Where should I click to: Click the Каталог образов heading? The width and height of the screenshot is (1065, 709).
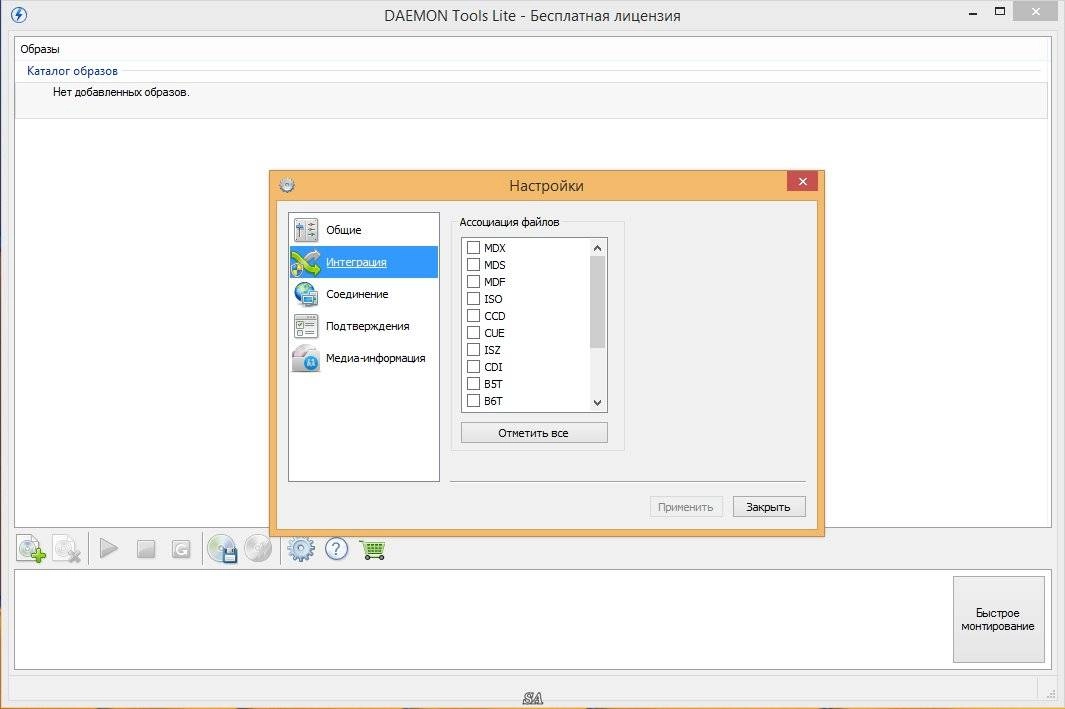[x=72, y=71]
